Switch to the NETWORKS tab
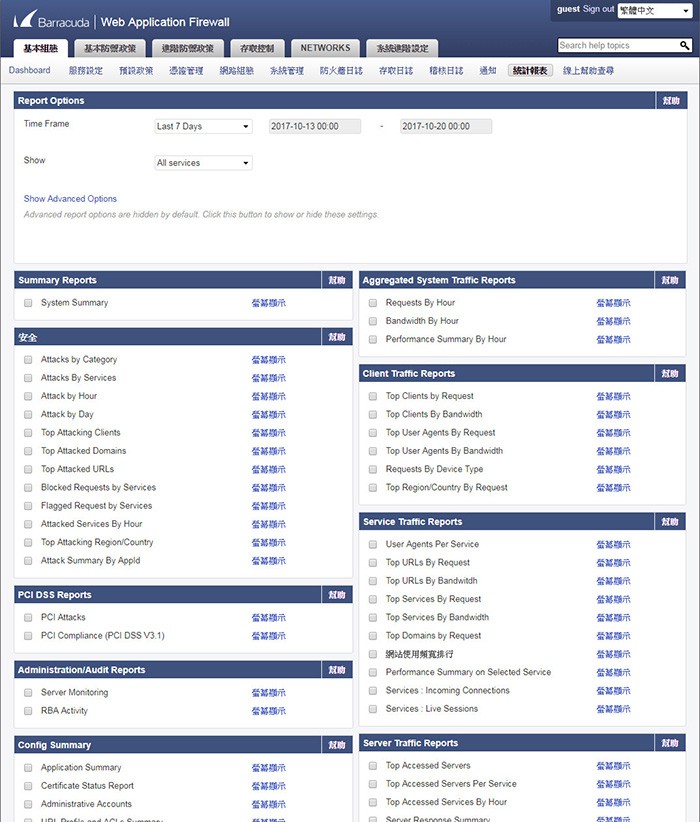The image size is (700, 822). tap(325, 48)
